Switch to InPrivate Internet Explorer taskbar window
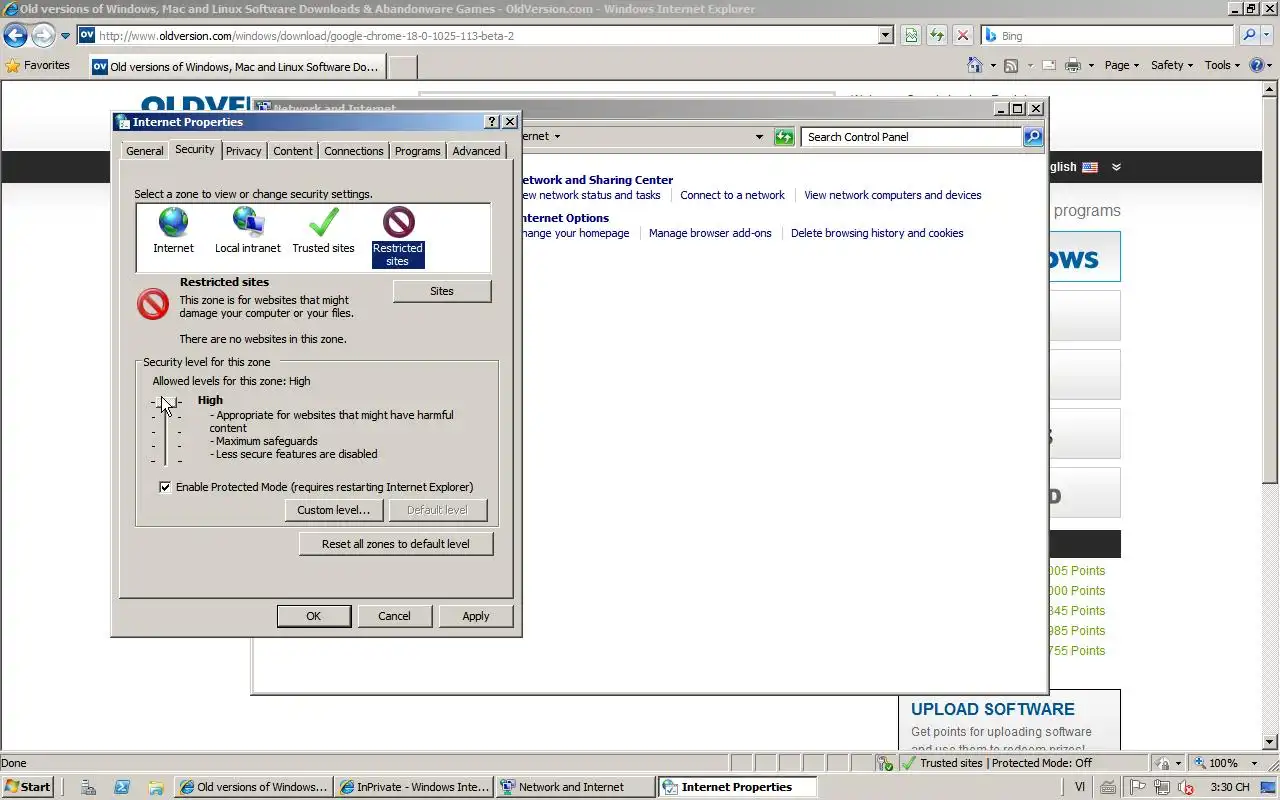This screenshot has height=800, width=1280. click(x=414, y=787)
